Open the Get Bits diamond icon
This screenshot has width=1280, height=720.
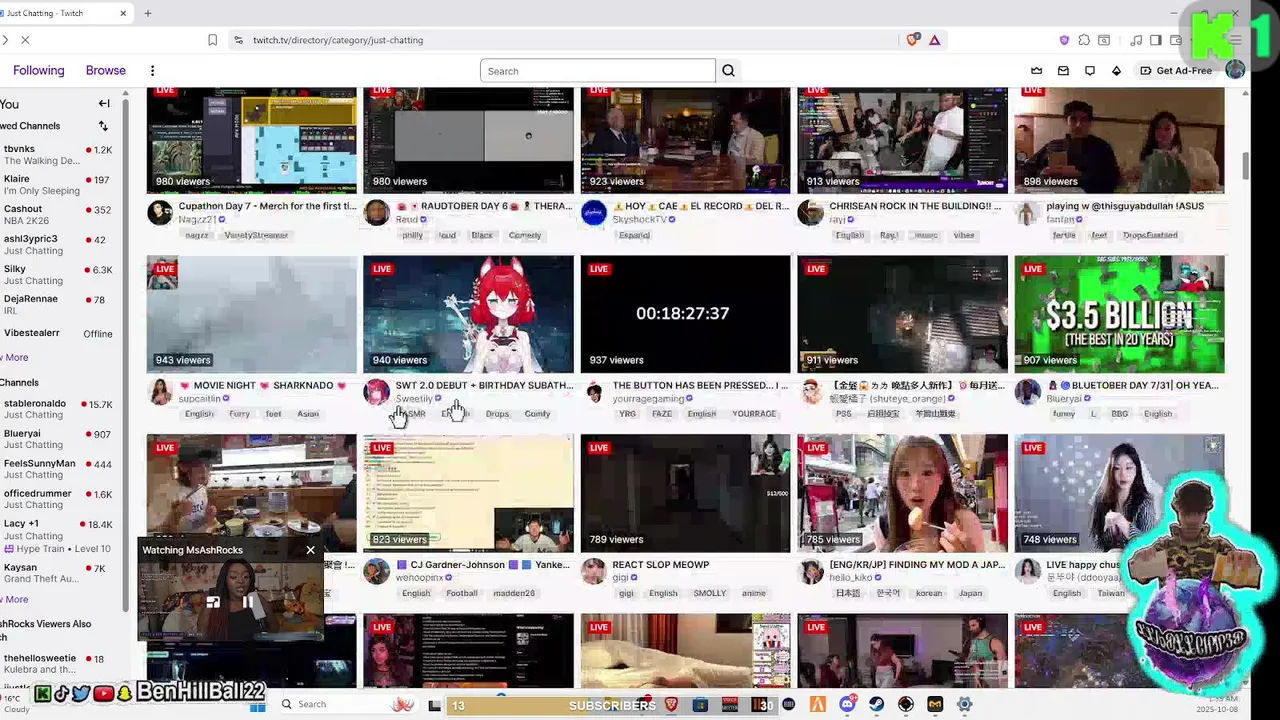[1116, 71]
